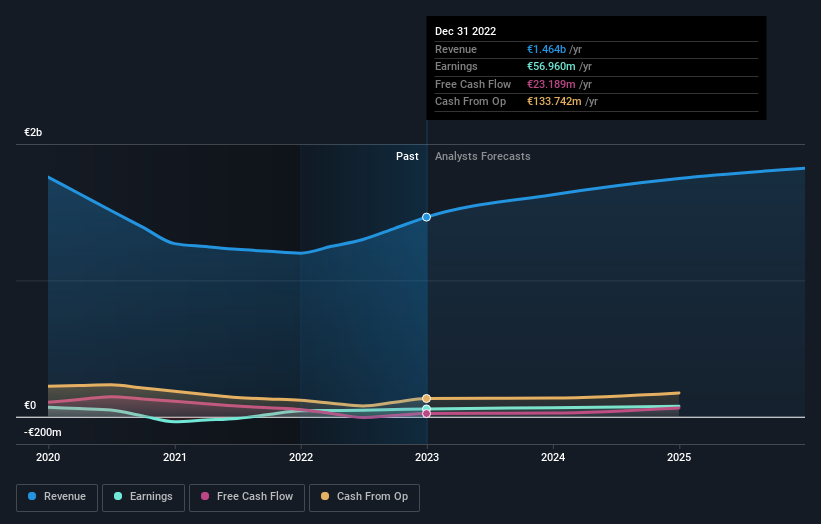Click the pink Free Cash Flow data point

tap(426, 414)
